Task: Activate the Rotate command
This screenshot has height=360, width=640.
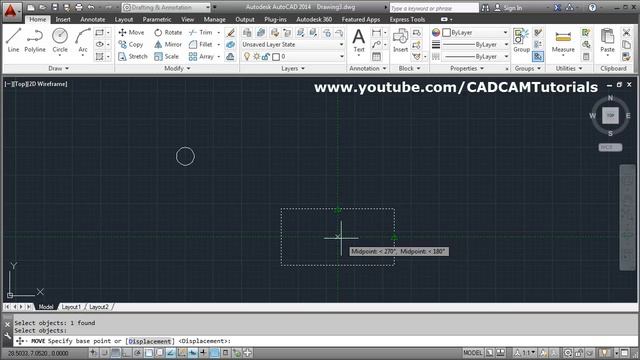Action: [168, 32]
